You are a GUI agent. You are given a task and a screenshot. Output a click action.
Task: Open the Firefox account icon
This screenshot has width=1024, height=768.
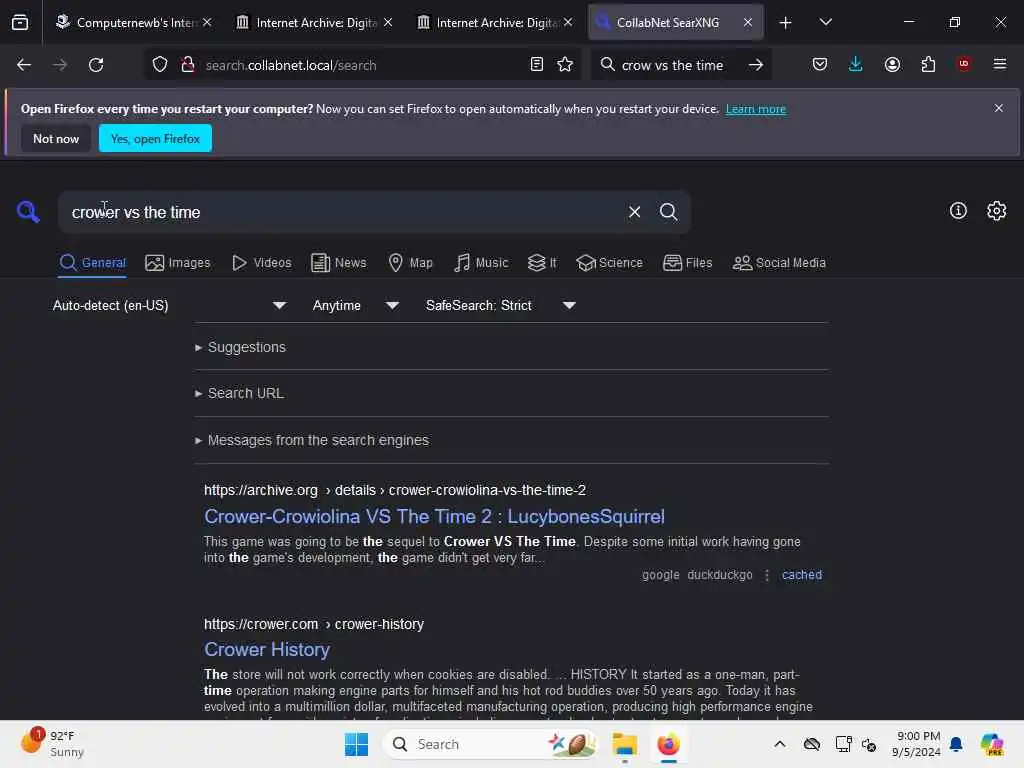point(892,64)
